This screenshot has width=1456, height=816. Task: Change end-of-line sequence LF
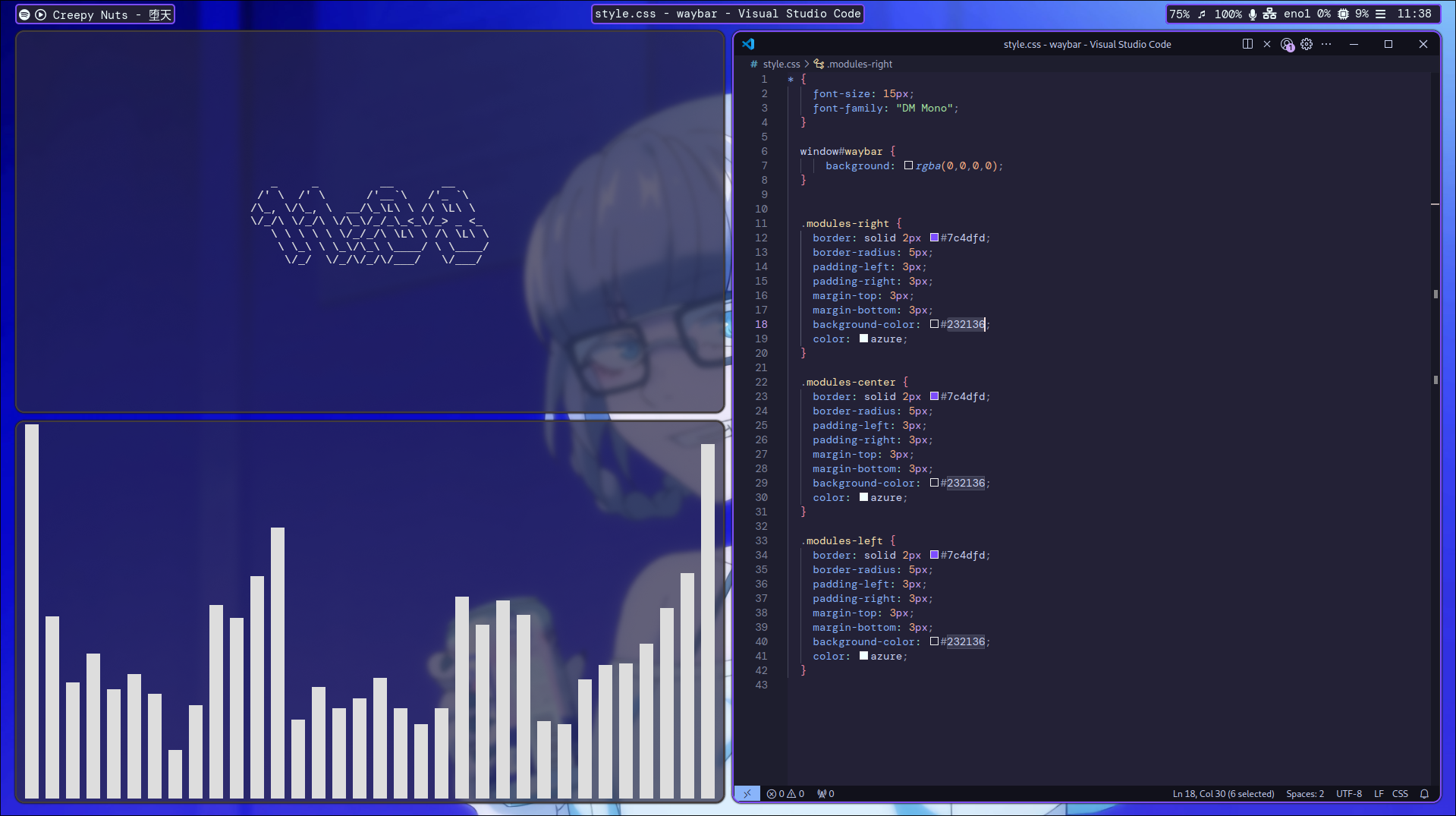(x=1379, y=793)
